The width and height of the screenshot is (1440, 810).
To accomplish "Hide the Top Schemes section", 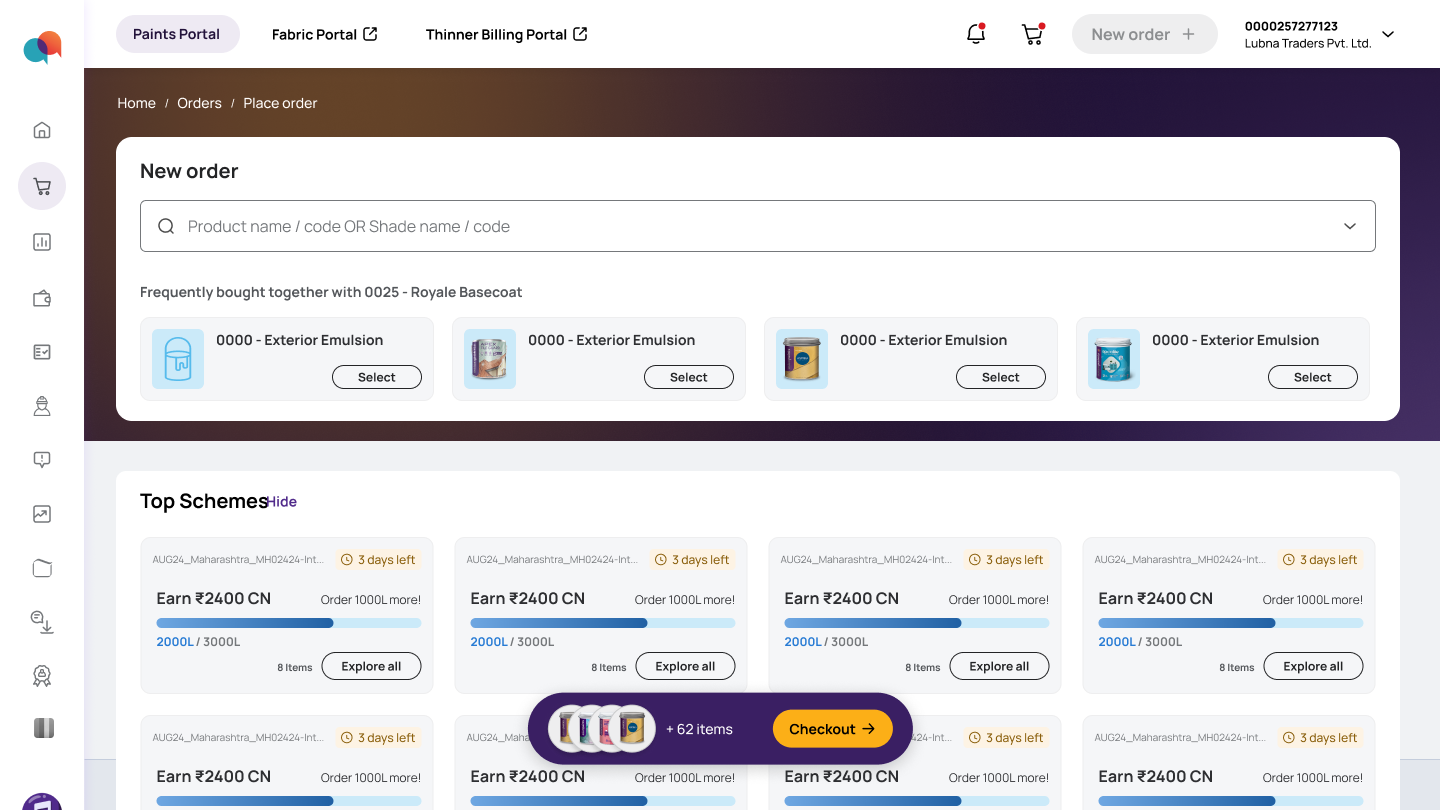I will tap(282, 502).
